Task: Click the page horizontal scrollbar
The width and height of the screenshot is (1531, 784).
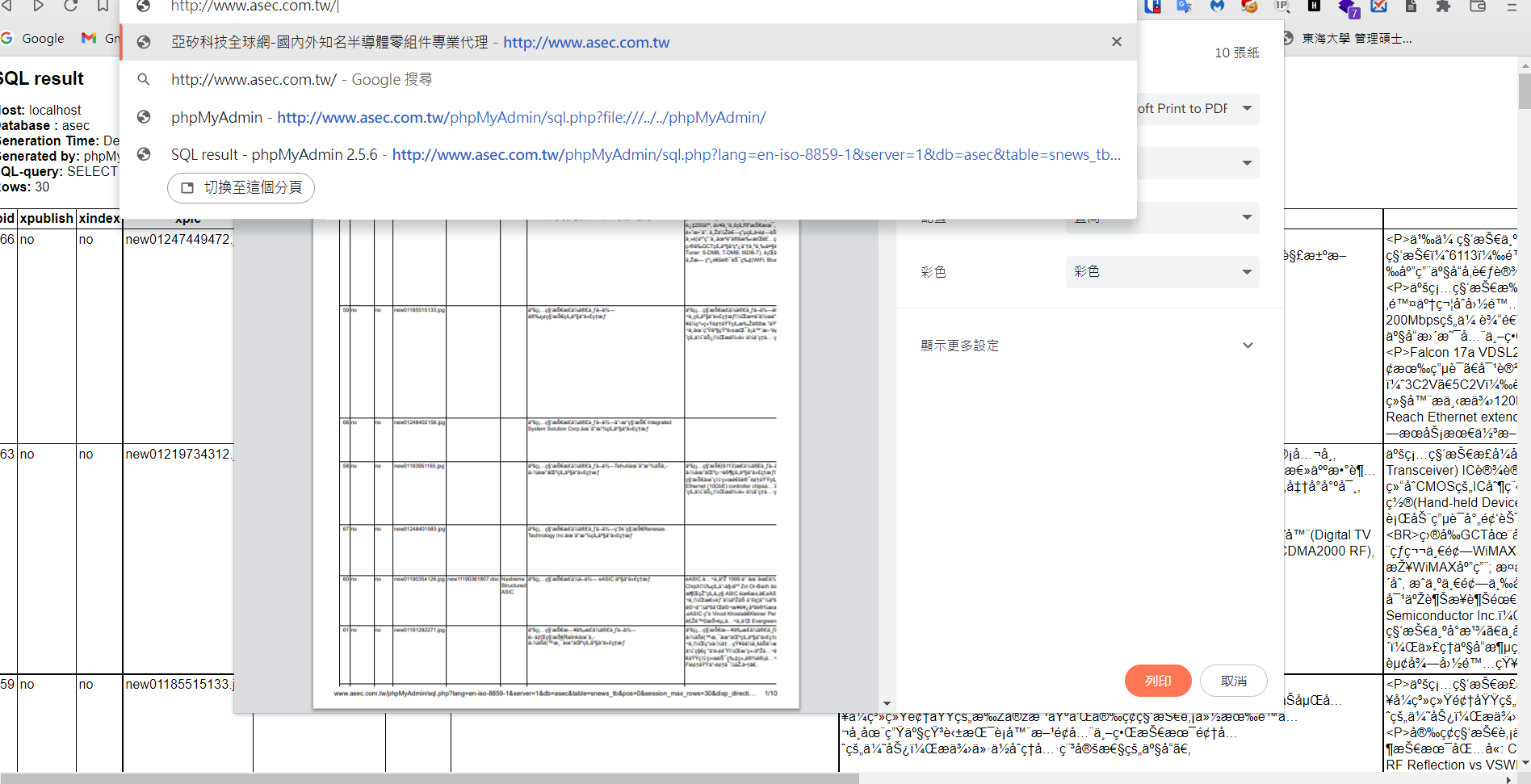Action: click(430, 778)
